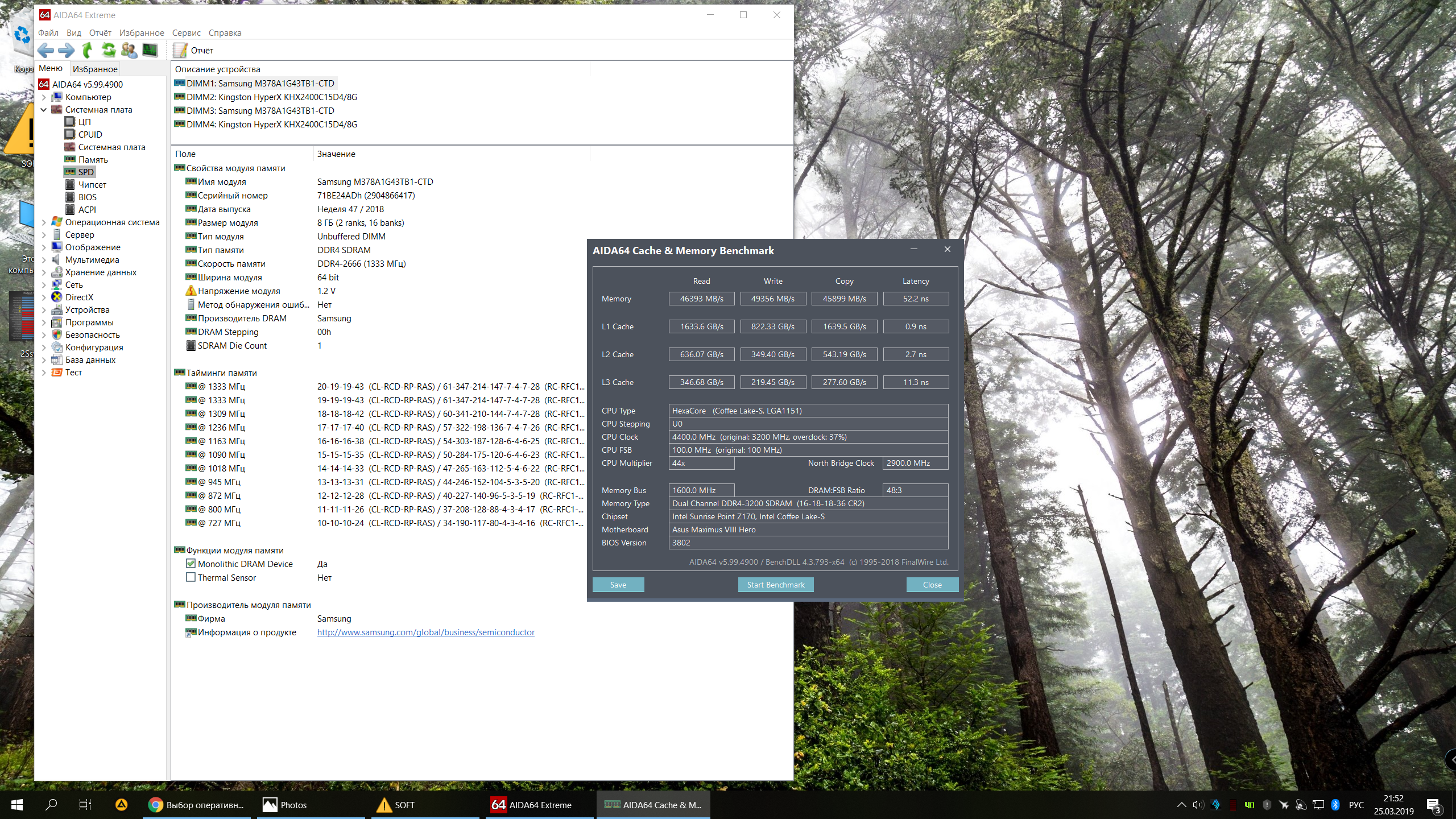This screenshot has height=819, width=1456.
Task: Click the green monitor diagnostics icon
Action: (x=150, y=51)
